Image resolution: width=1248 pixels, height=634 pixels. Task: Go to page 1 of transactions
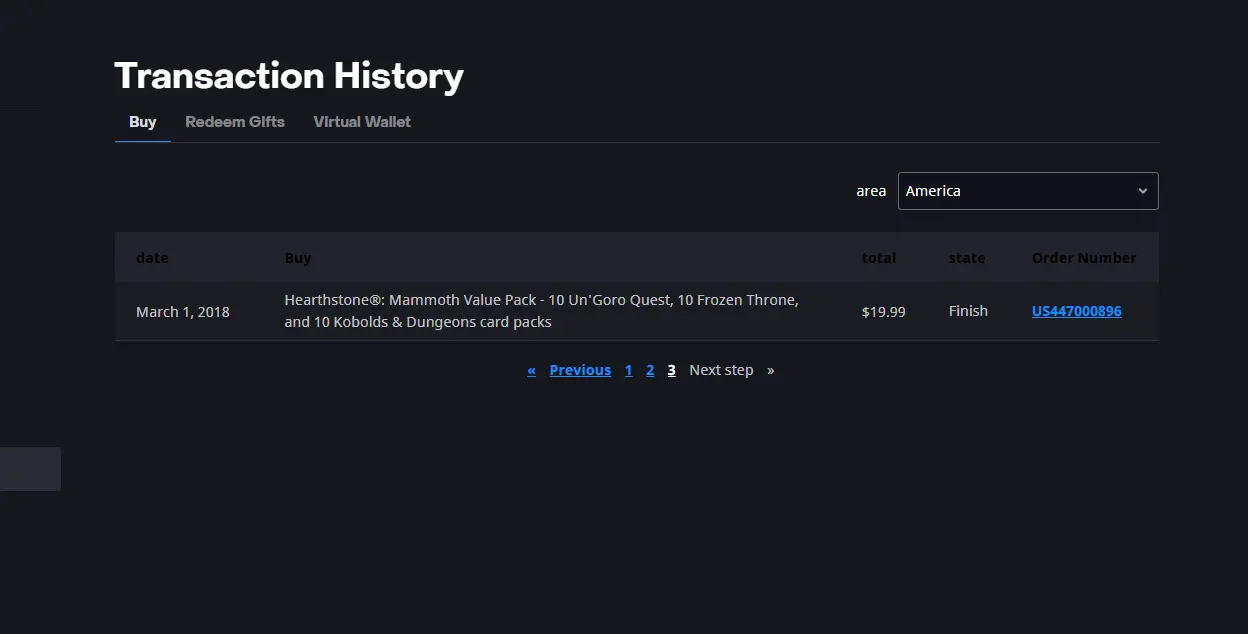click(628, 370)
